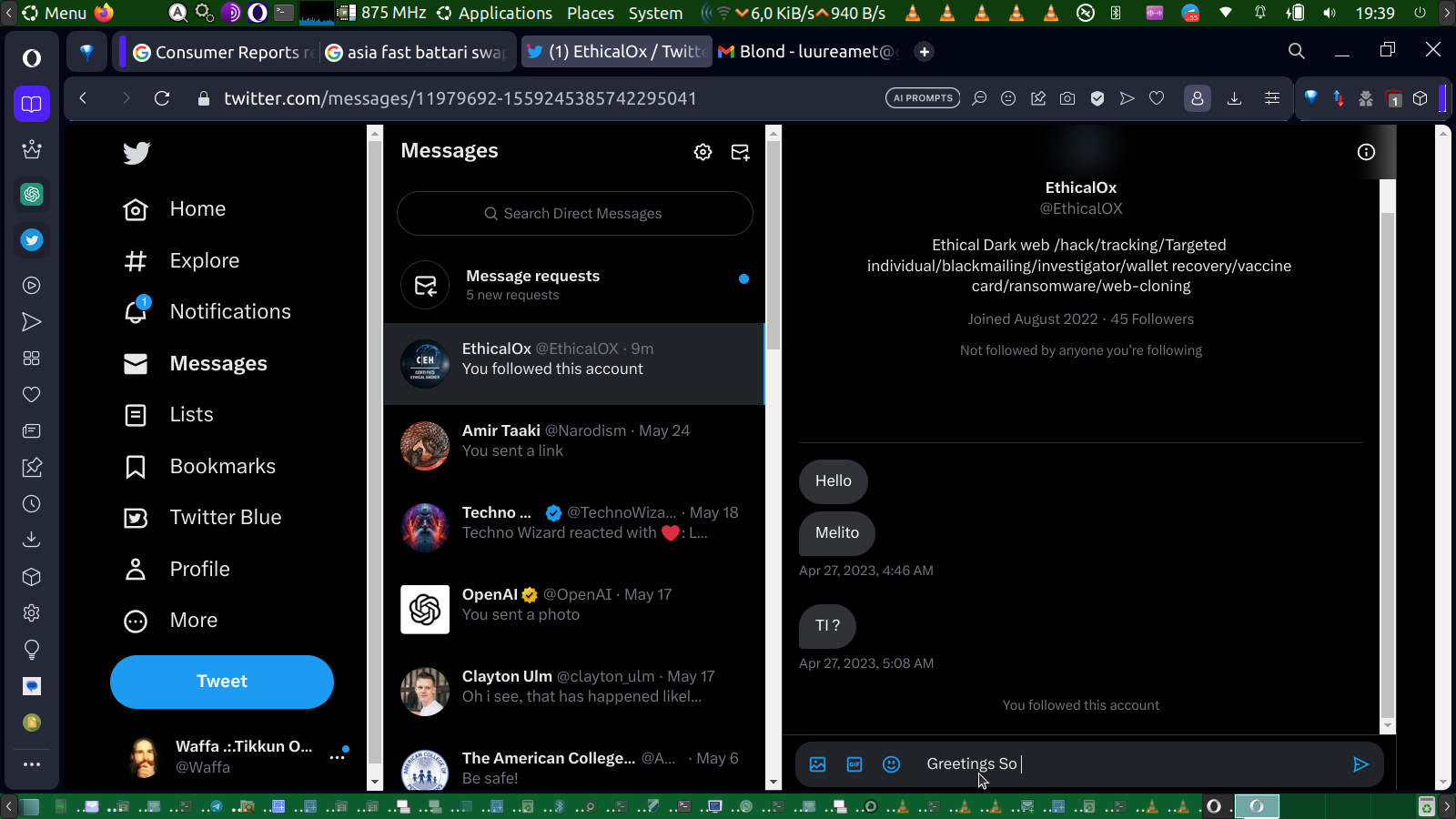This screenshot has width=1456, height=819.
Task: Open Extensions cube in browser toolbar
Action: pyautogui.click(x=1421, y=98)
